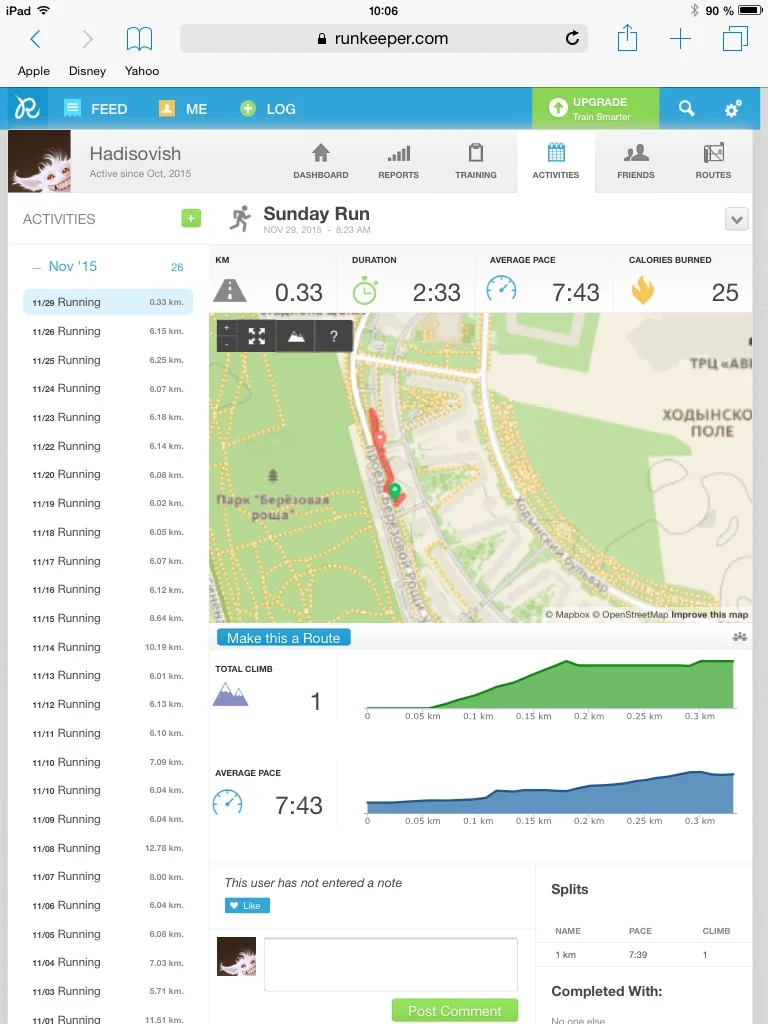Add new activity with green plus
This screenshot has width=768, height=1024.
191,219
